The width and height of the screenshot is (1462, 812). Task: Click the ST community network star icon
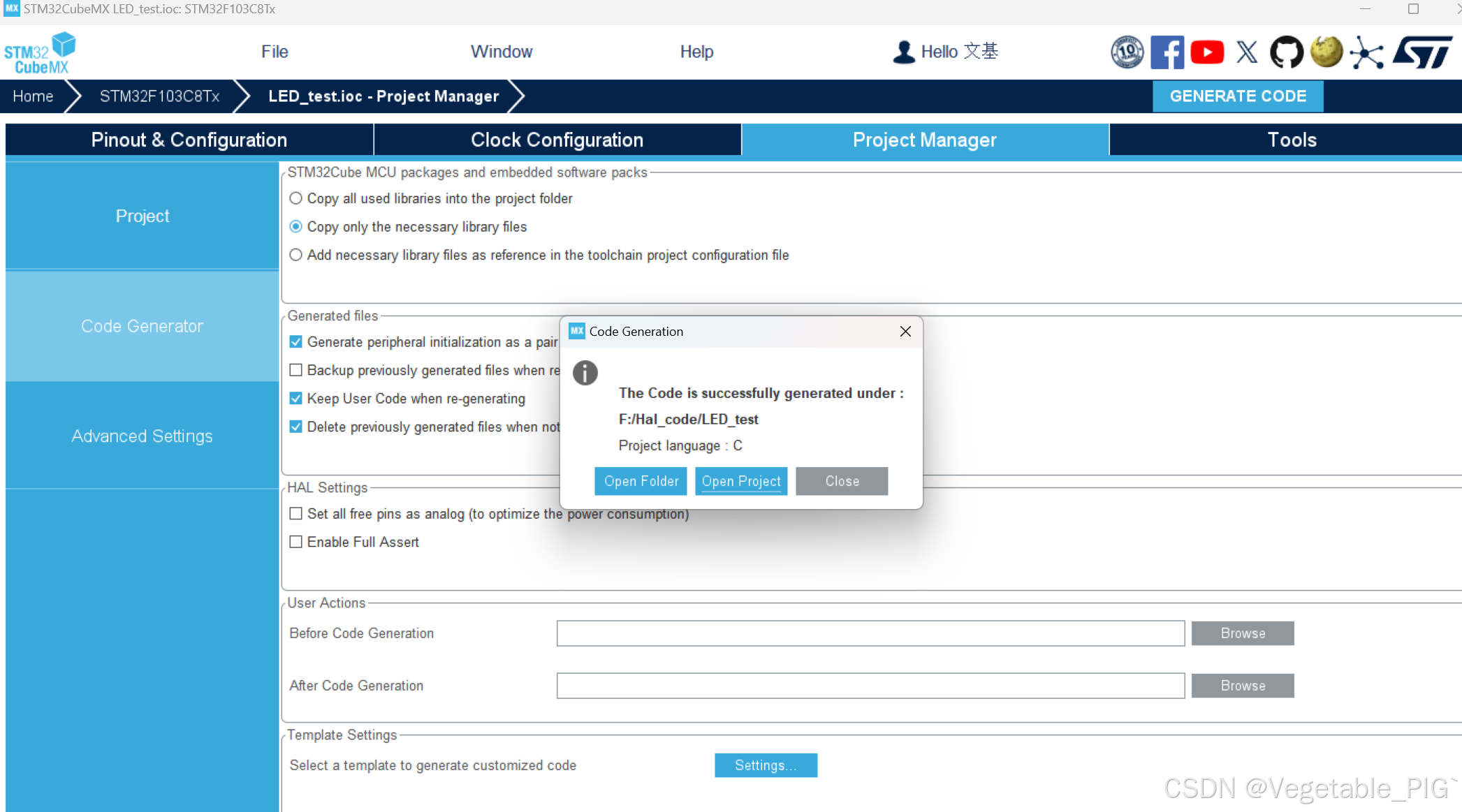point(1366,52)
